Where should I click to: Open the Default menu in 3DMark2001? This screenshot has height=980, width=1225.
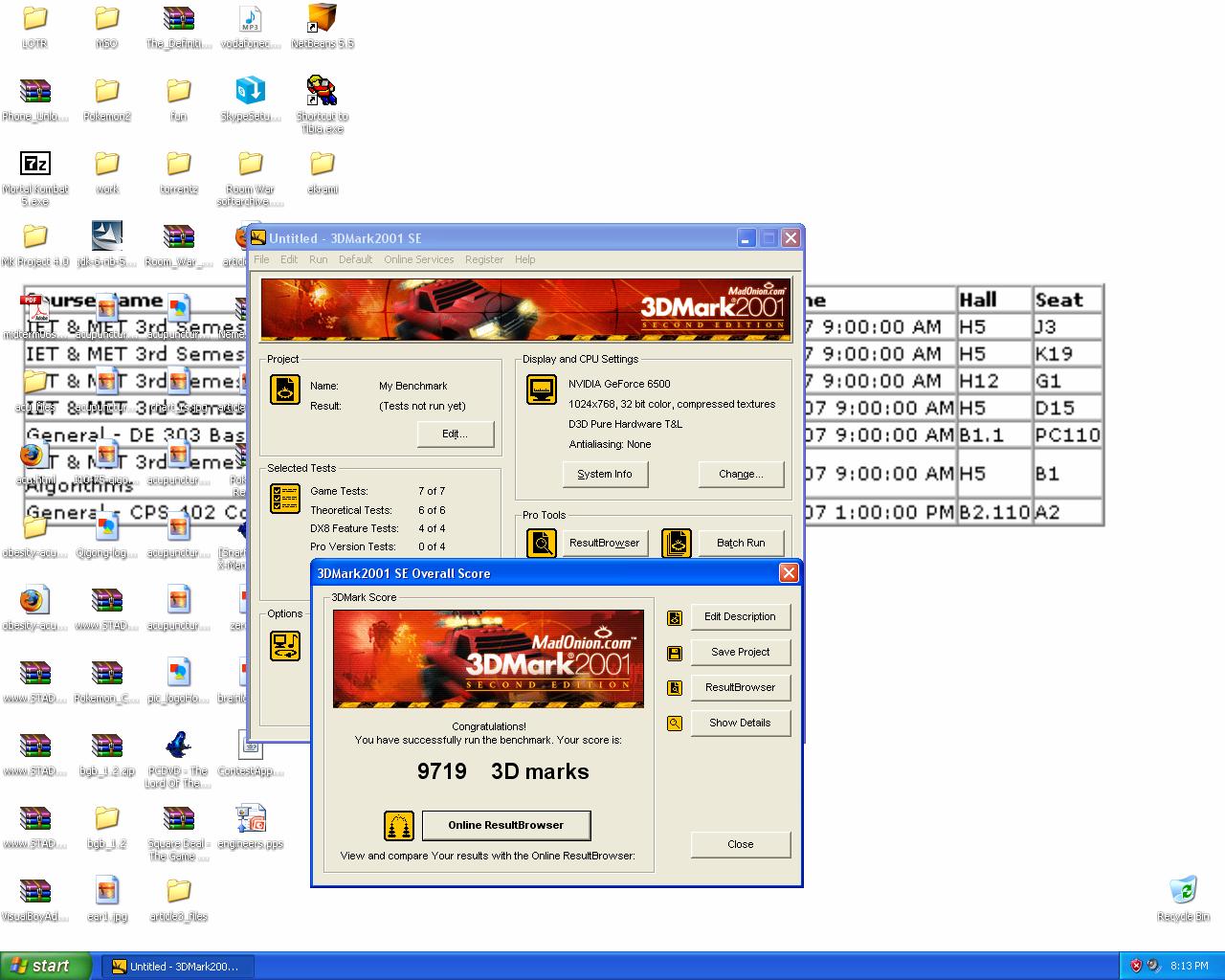coord(355,259)
